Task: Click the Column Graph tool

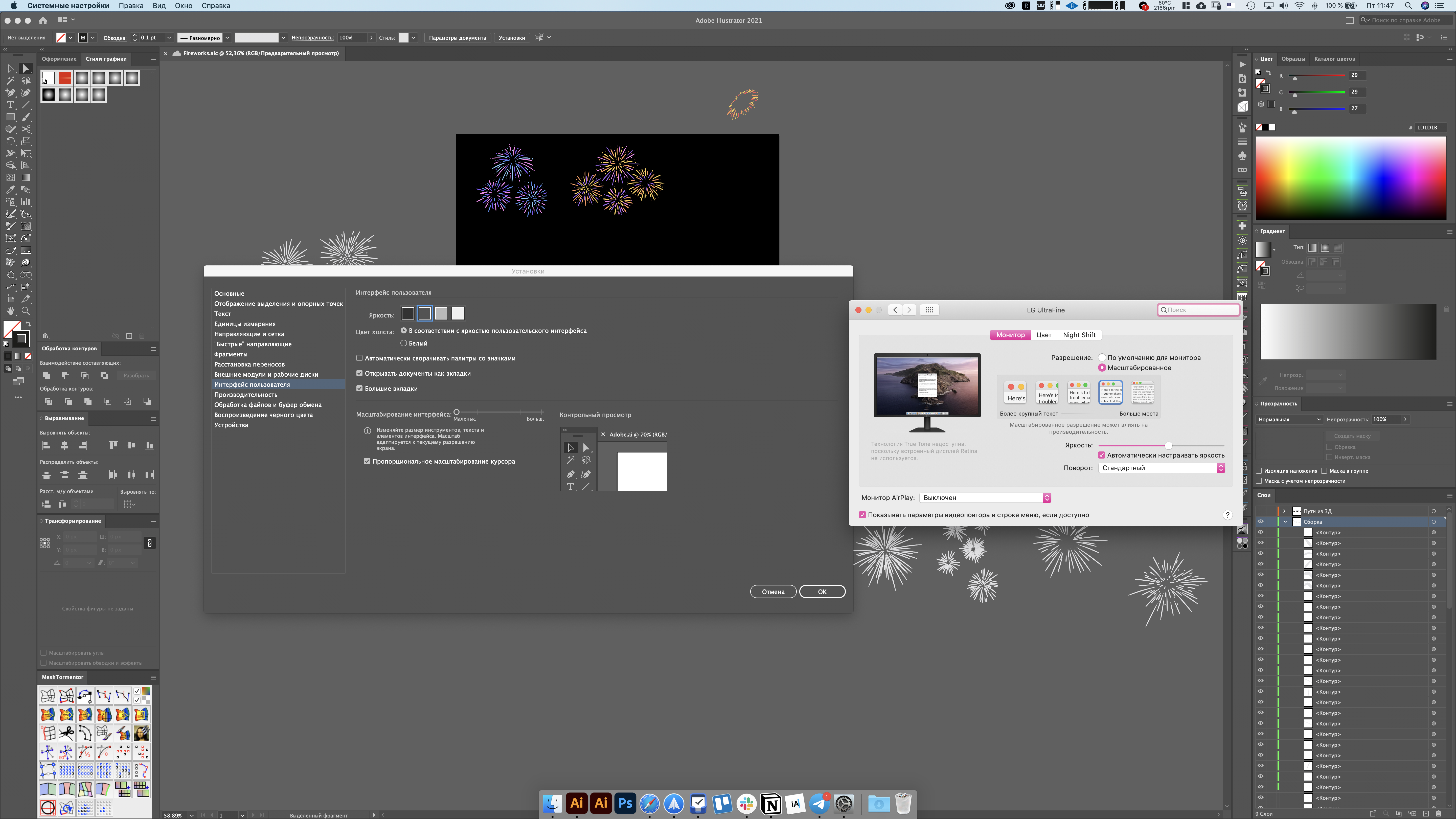Action: (x=26, y=202)
